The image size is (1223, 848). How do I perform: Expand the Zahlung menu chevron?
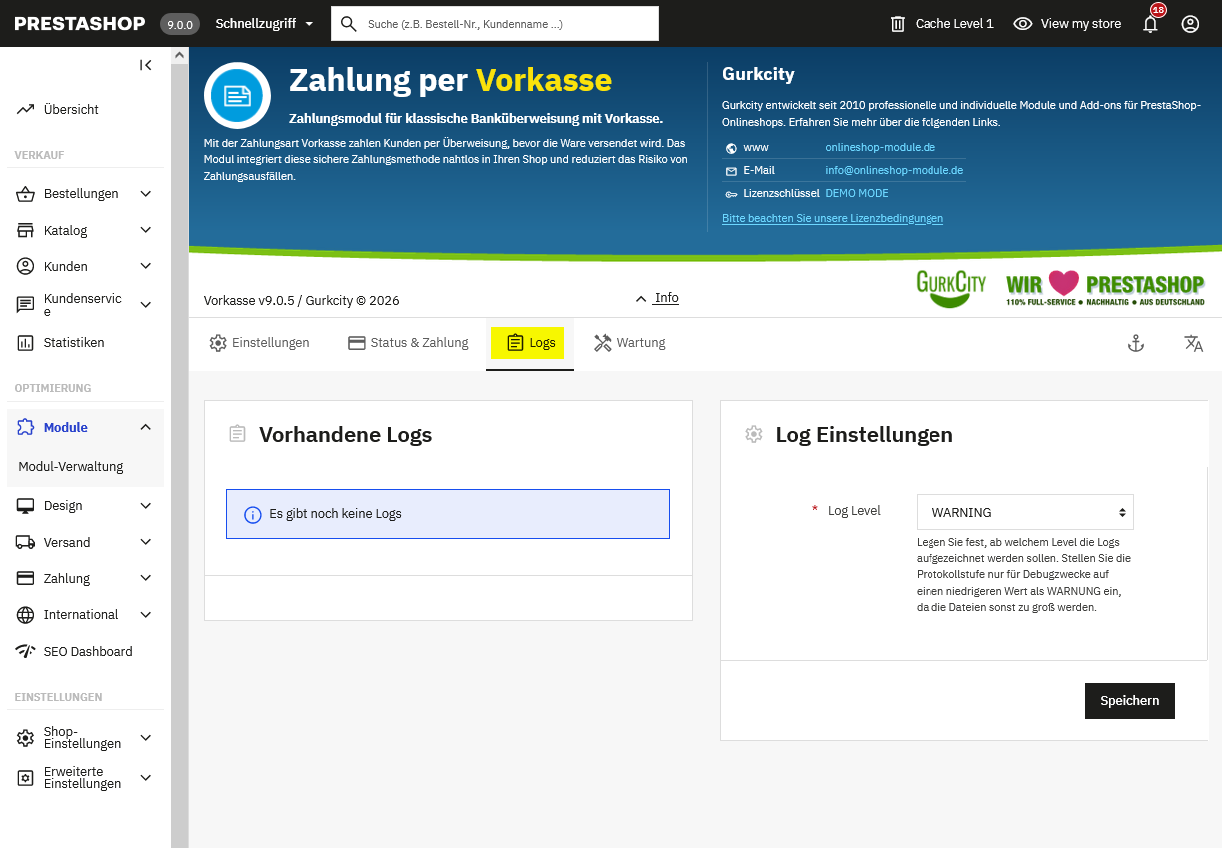pyautogui.click(x=146, y=578)
